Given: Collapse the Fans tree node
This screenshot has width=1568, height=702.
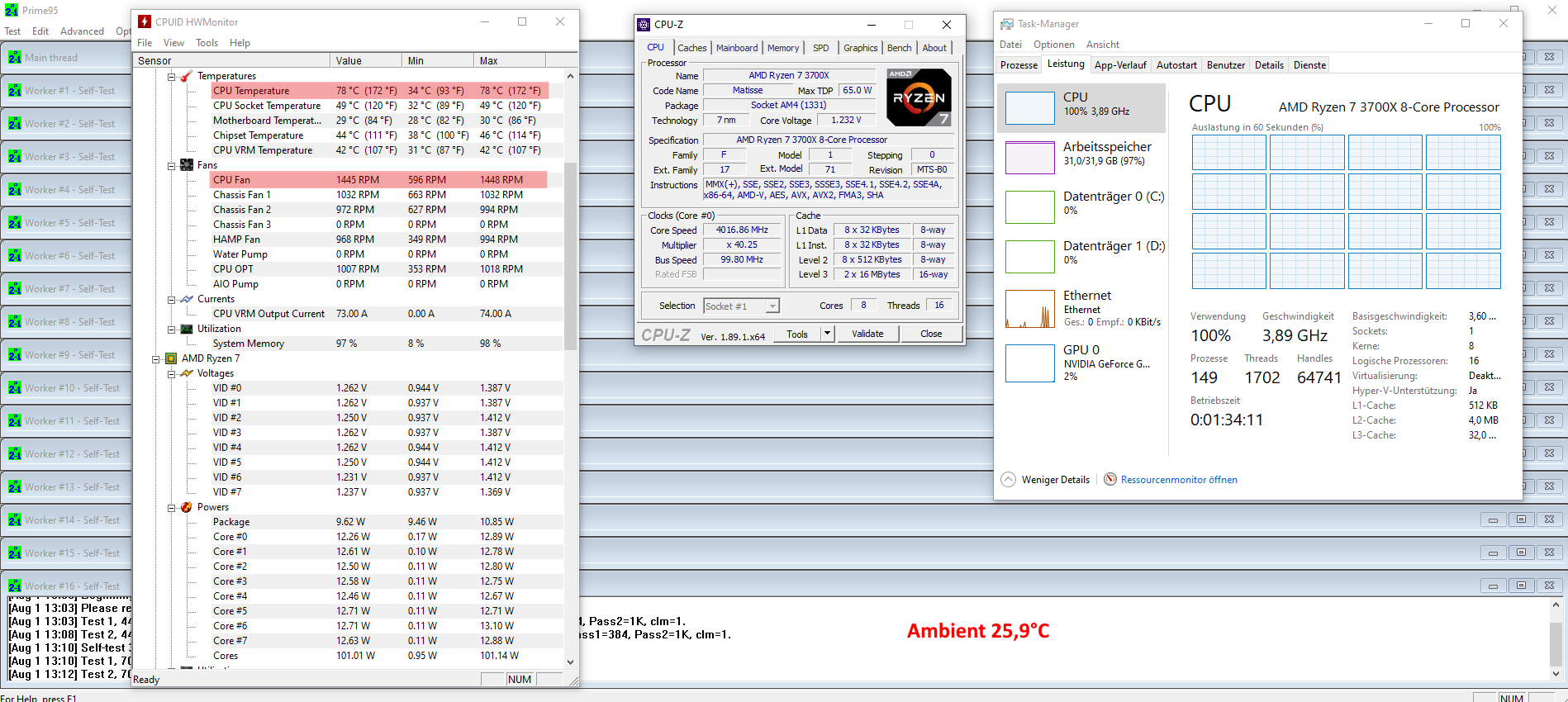Looking at the screenshot, I should coord(171,165).
